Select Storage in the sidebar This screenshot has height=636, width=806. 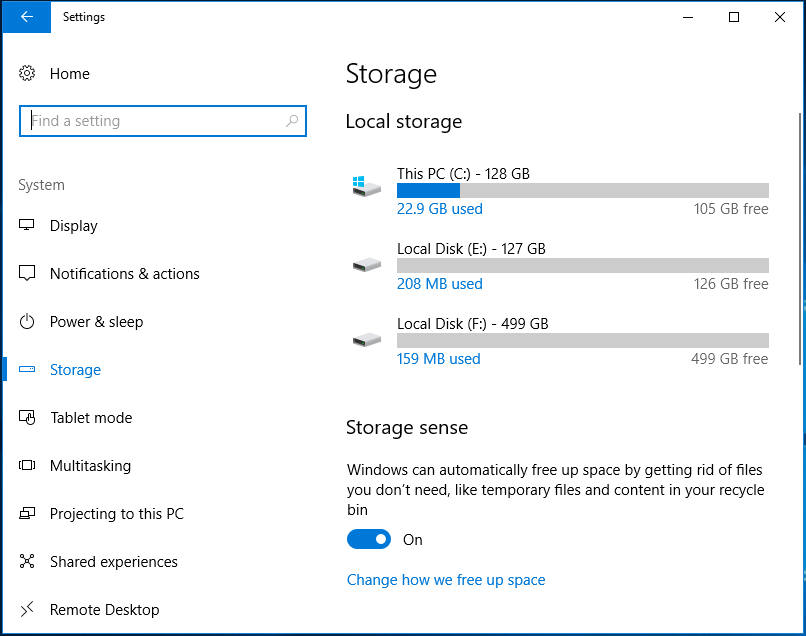tap(75, 370)
